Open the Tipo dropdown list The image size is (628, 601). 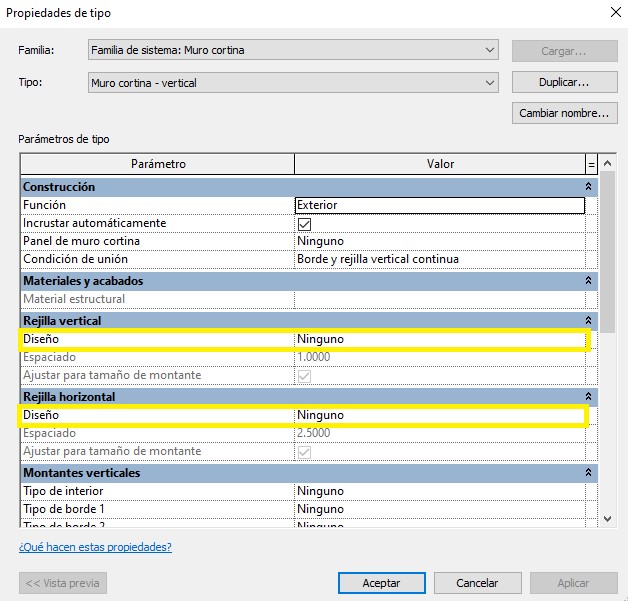489,83
